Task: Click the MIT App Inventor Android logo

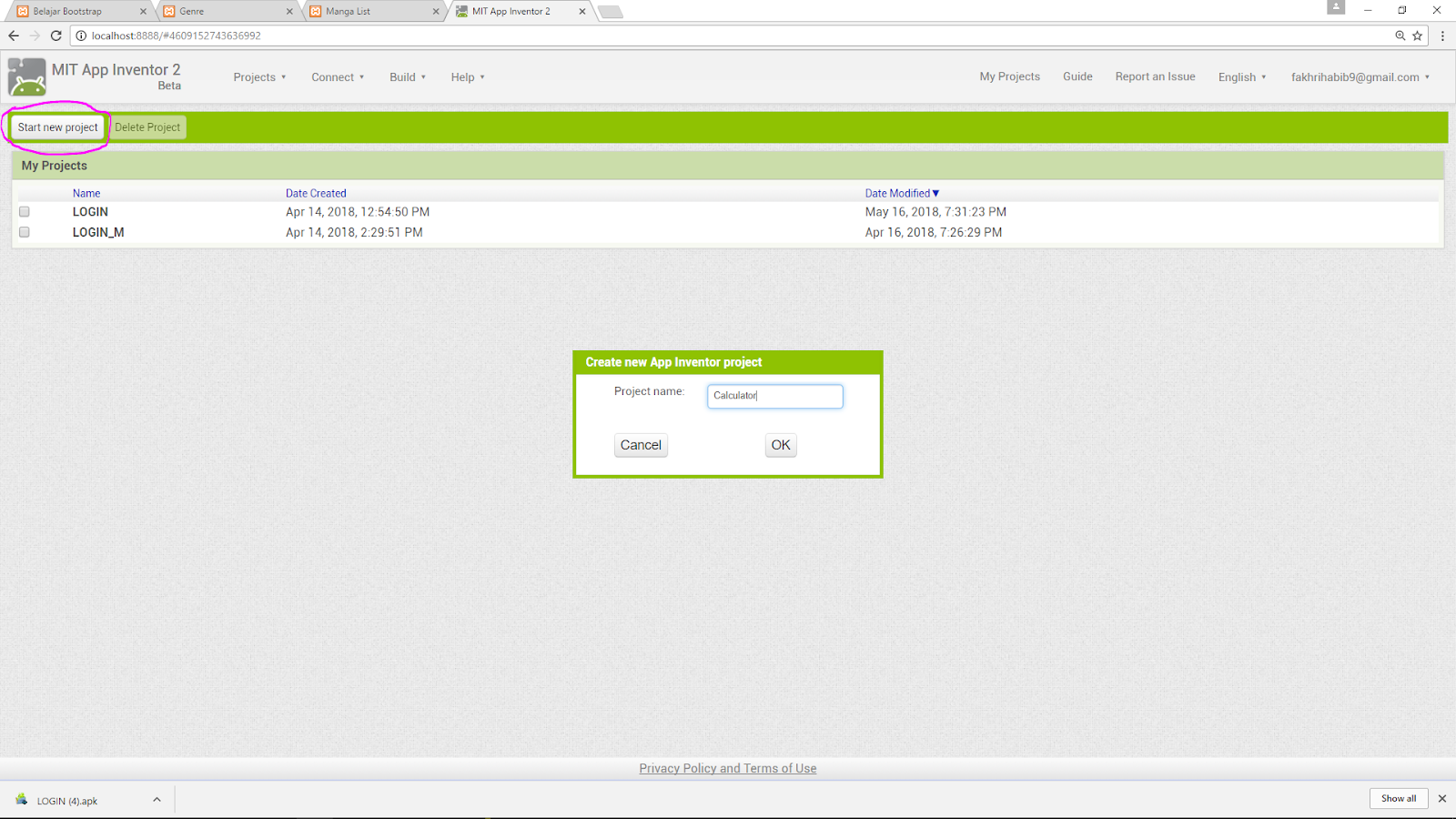Action: [x=26, y=77]
